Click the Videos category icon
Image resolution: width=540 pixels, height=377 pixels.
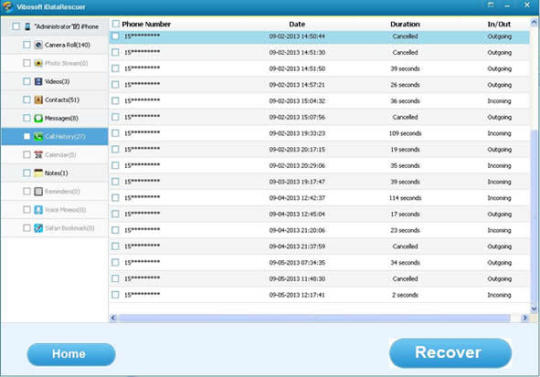(x=38, y=81)
